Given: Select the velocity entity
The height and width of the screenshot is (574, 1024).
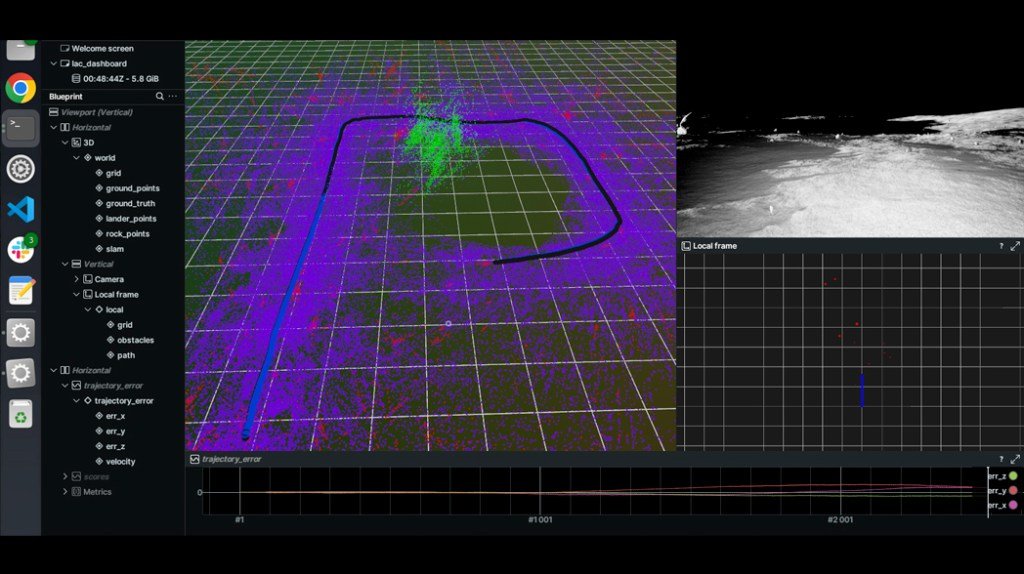Looking at the screenshot, I should (120, 461).
